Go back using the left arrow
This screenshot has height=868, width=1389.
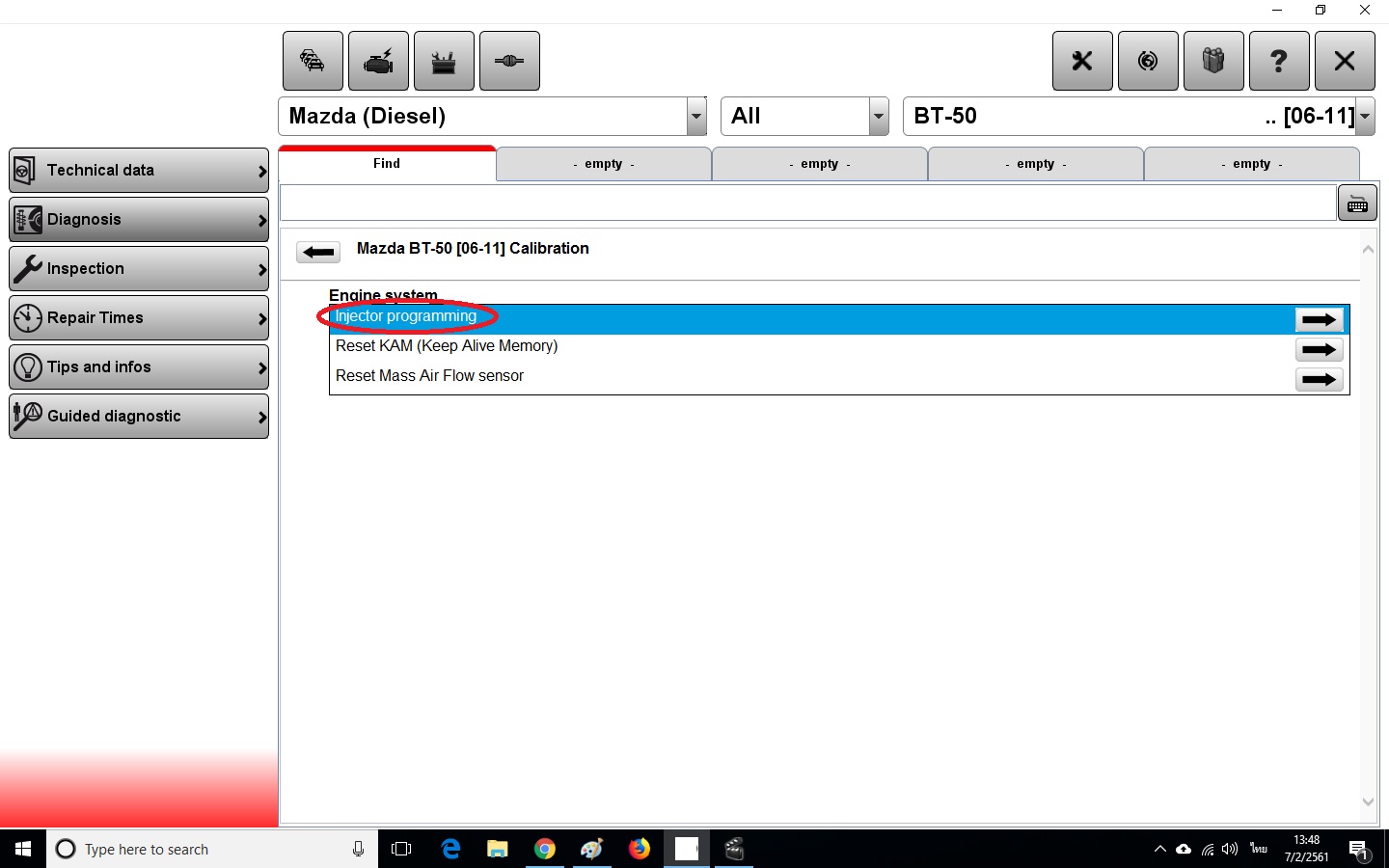click(318, 253)
